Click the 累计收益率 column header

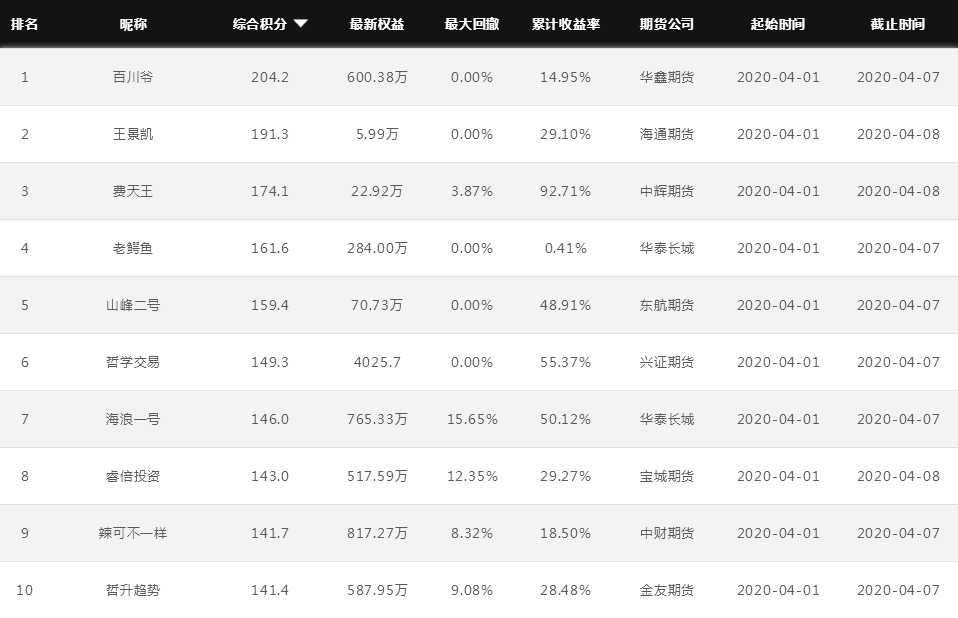(x=566, y=24)
